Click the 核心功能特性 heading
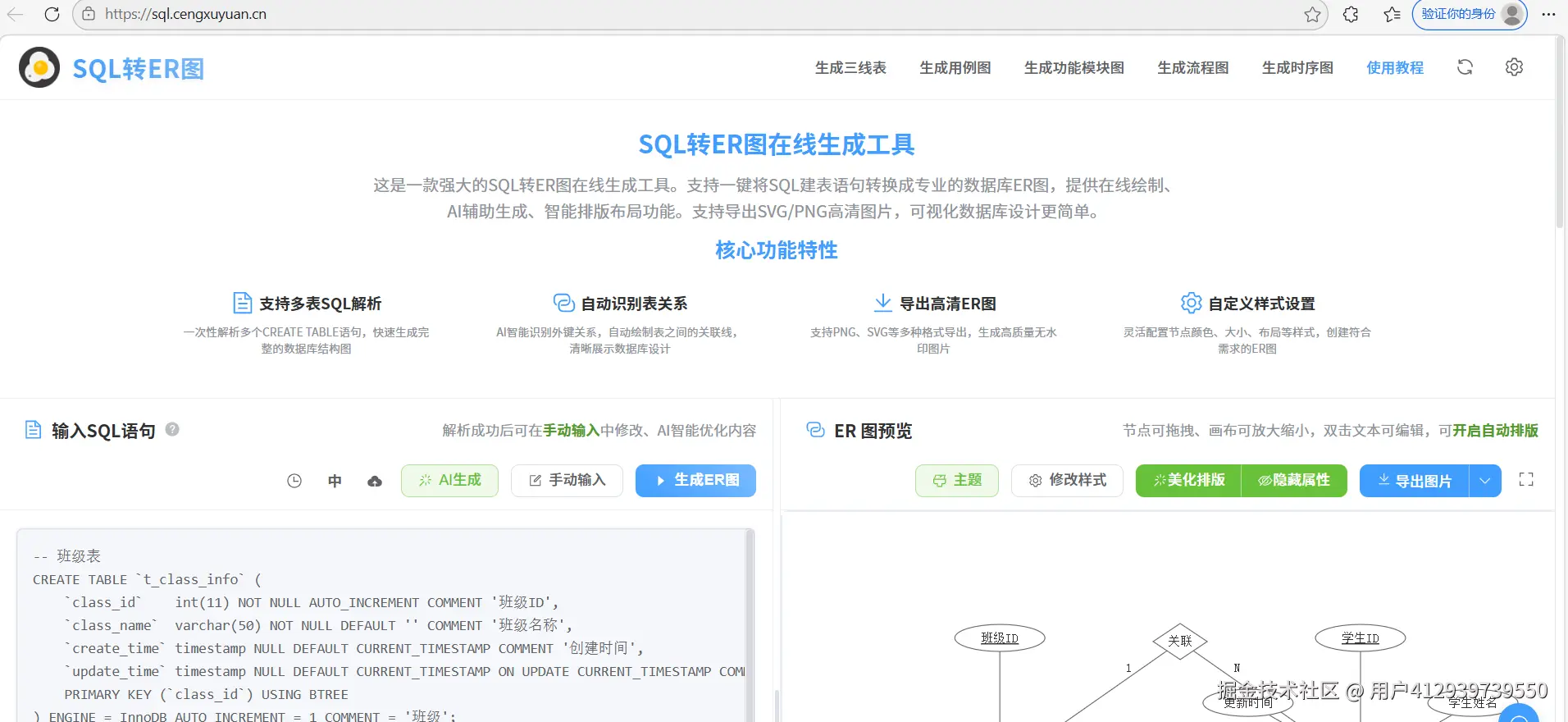This screenshot has width=1568, height=722. point(777,250)
